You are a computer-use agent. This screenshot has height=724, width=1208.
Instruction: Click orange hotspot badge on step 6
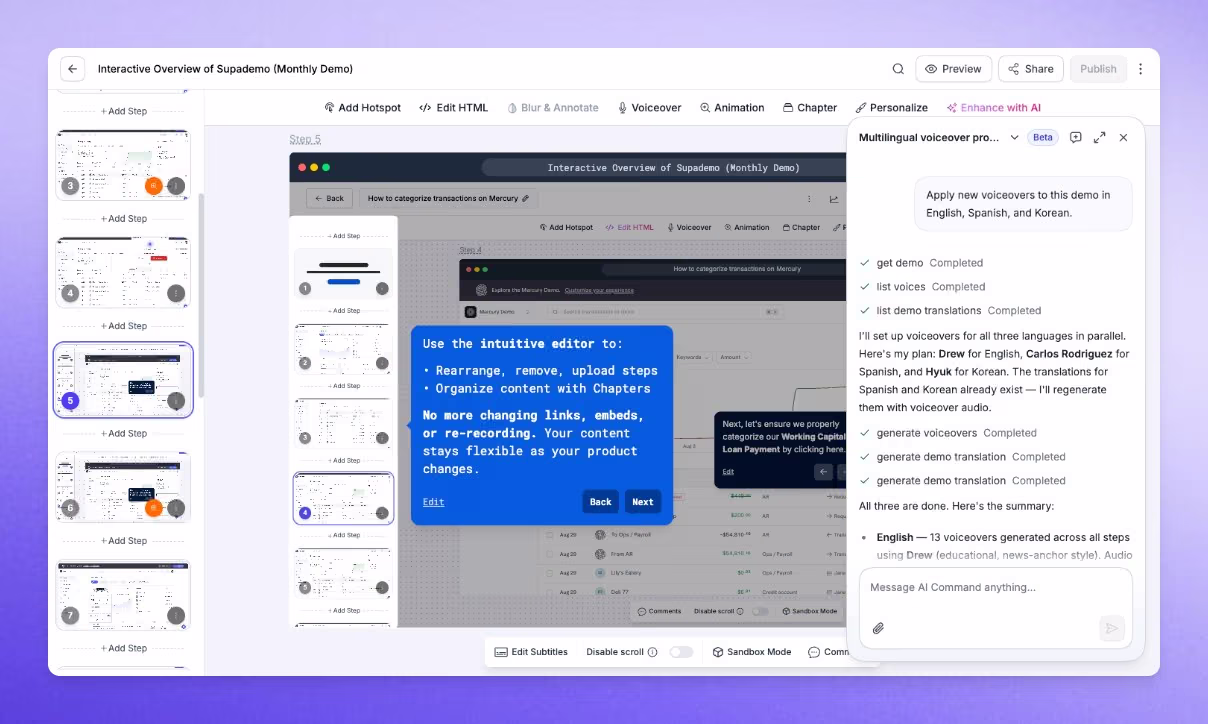[153, 508]
